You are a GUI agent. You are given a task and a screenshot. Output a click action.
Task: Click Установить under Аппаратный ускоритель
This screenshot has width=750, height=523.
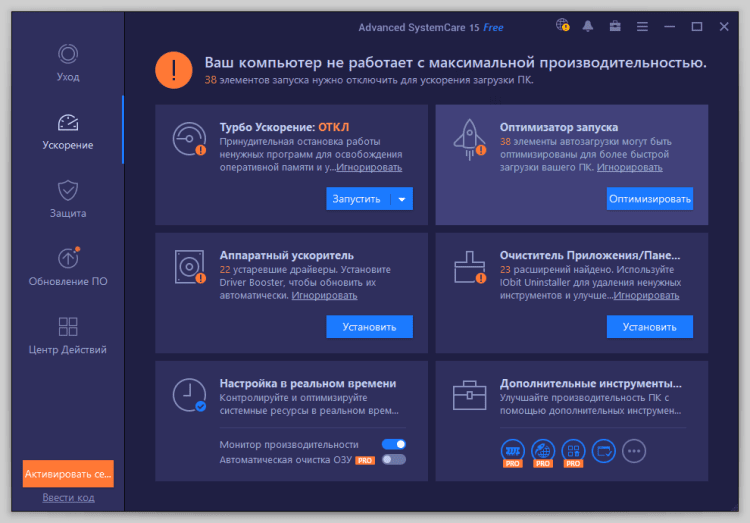tap(369, 327)
